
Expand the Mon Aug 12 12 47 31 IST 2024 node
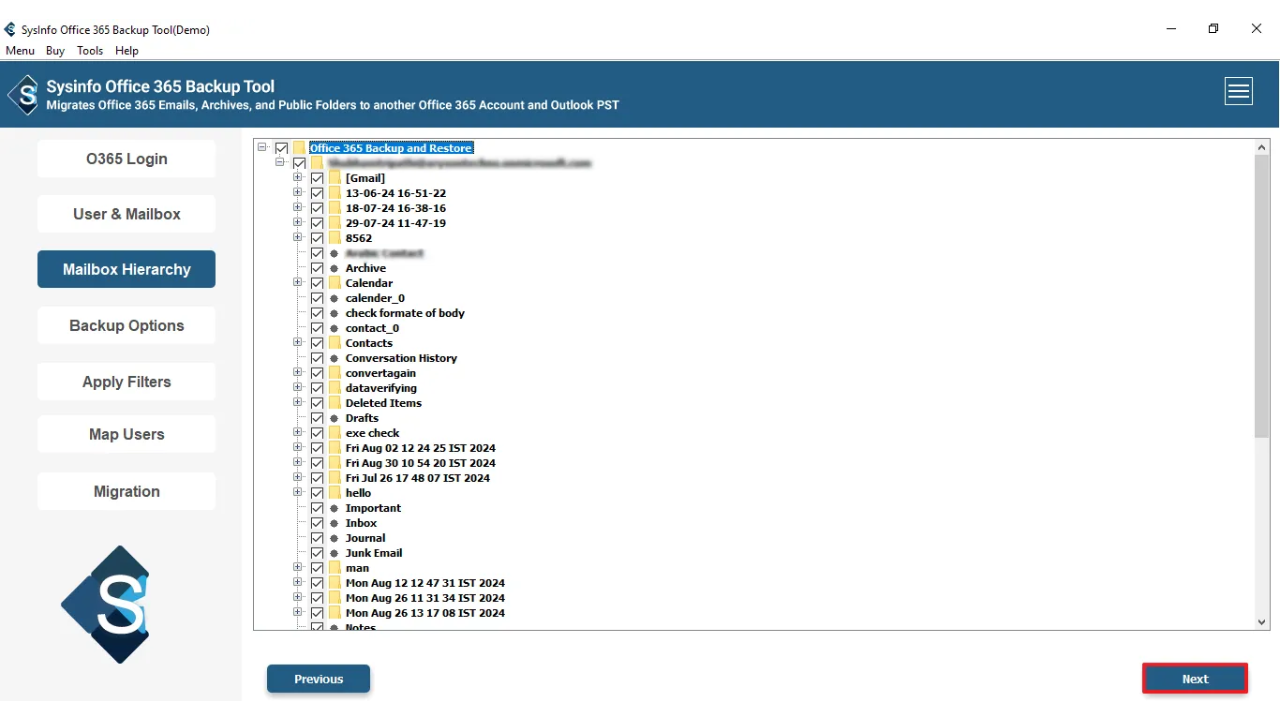coord(298,582)
